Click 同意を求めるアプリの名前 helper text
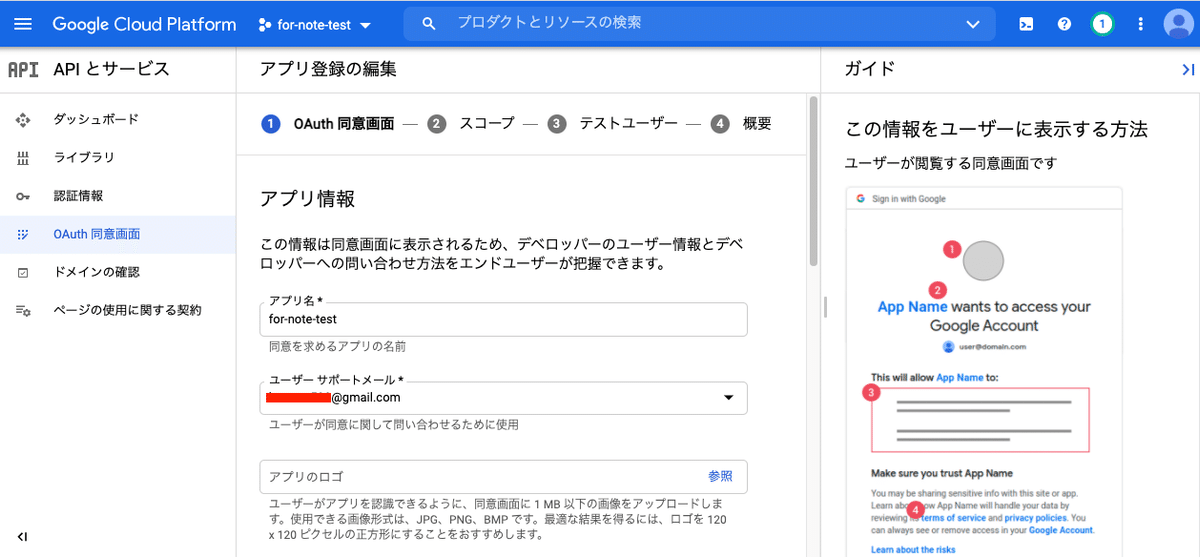 (x=337, y=346)
